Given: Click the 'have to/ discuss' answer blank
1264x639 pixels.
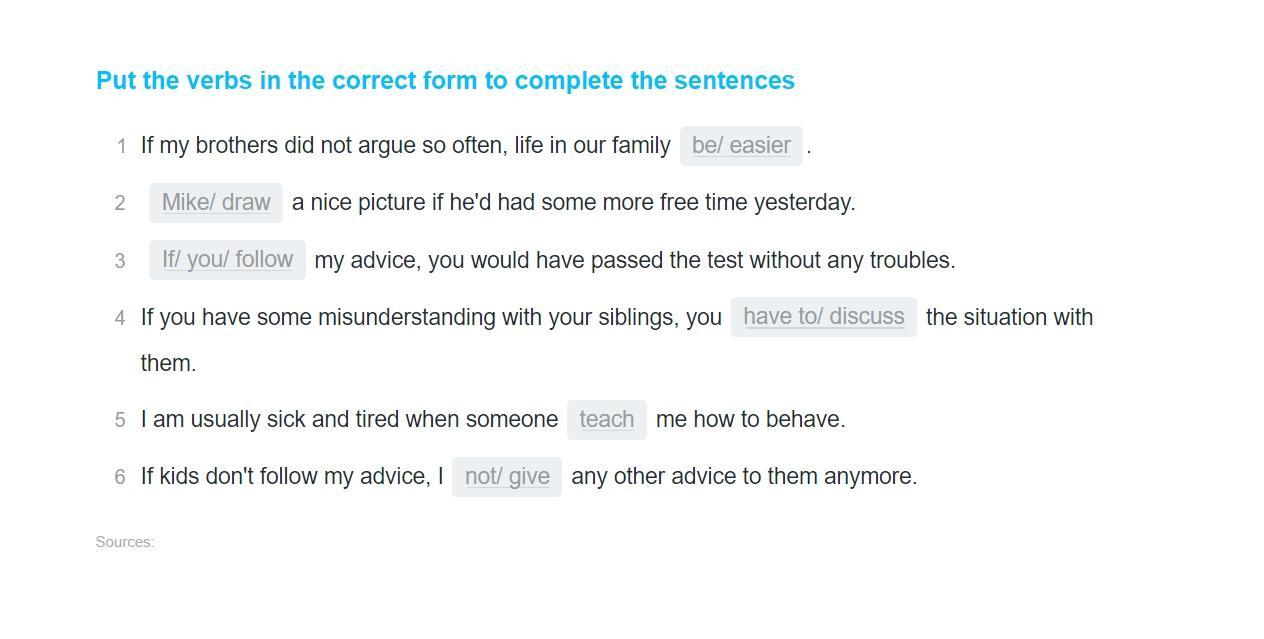Looking at the screenshot, I should click(823, 317).
